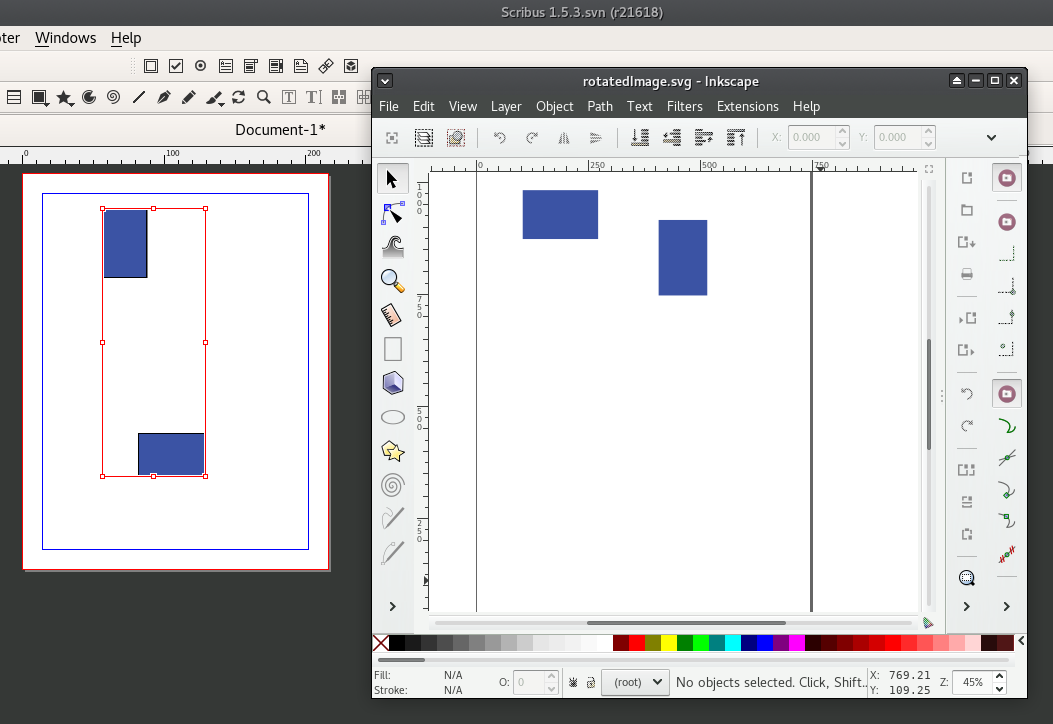Open the (root) layer dropdown

point(635,682)
